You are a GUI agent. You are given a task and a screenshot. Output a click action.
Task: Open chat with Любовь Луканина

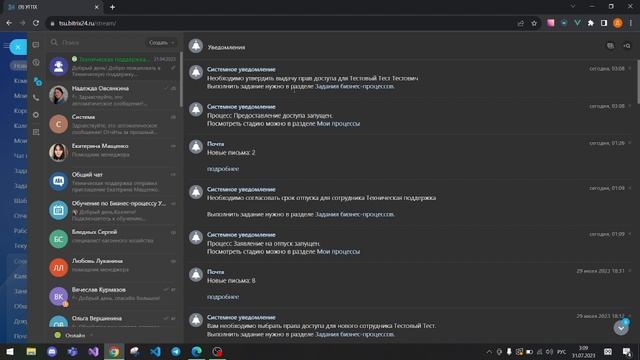tap(113, 267)
